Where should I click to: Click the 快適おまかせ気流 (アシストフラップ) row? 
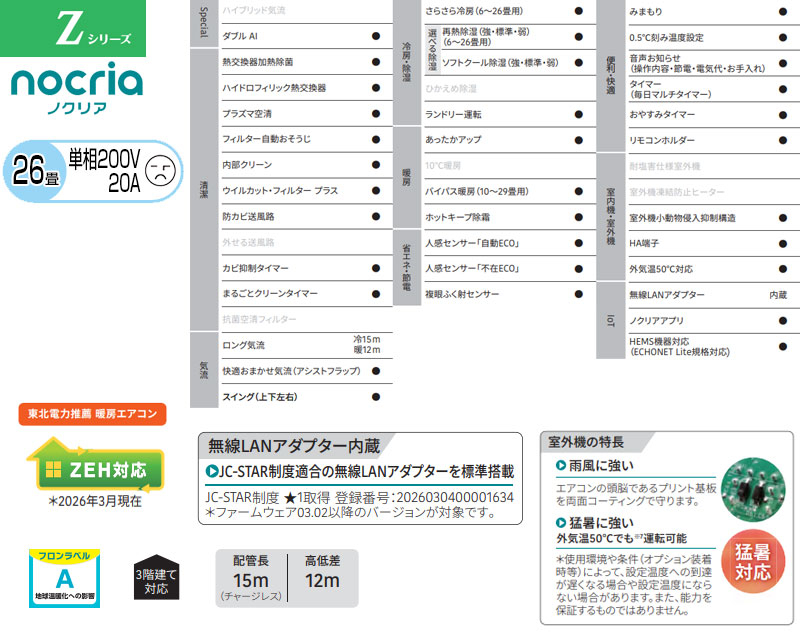click(x=307, y=371)
